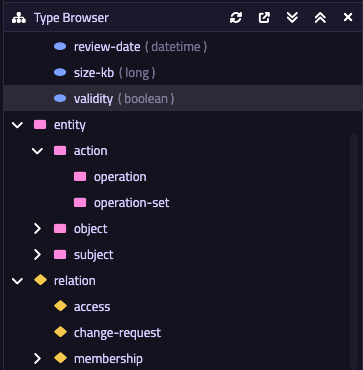Screen dimensions: 363x370
Task: Expand the object tree node
Action: coord(37,229)
